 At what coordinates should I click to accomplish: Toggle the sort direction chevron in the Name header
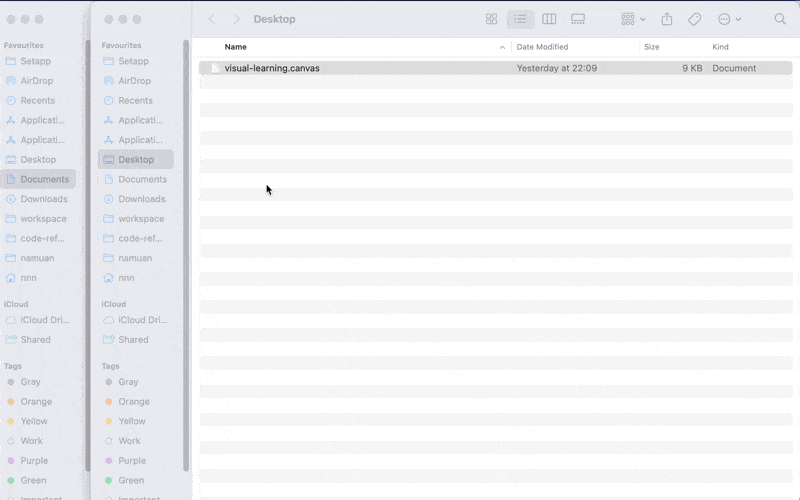[502, 47]
